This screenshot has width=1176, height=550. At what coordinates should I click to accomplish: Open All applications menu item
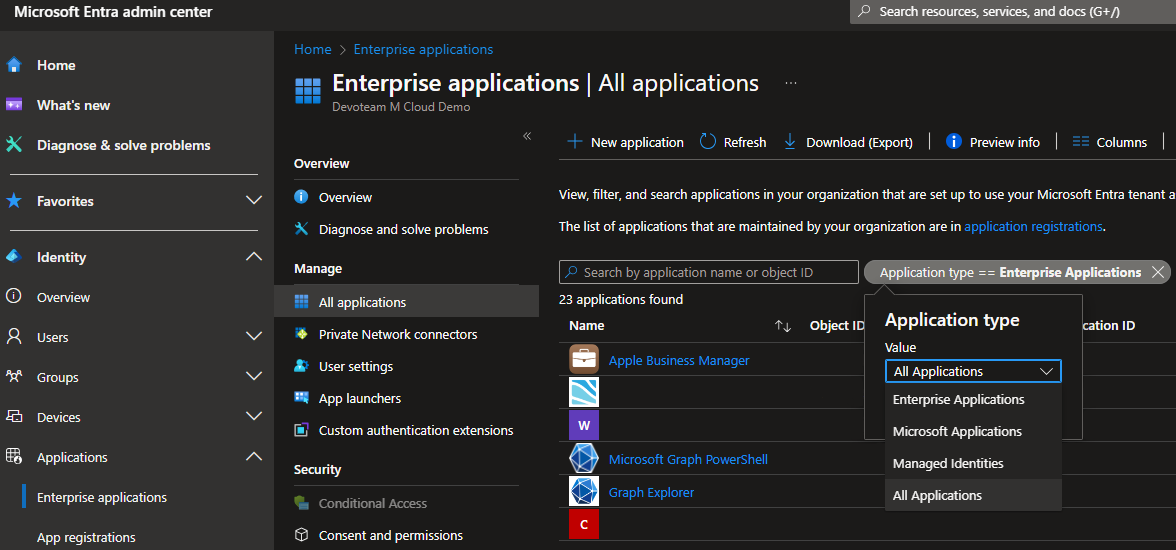(406, 302)
